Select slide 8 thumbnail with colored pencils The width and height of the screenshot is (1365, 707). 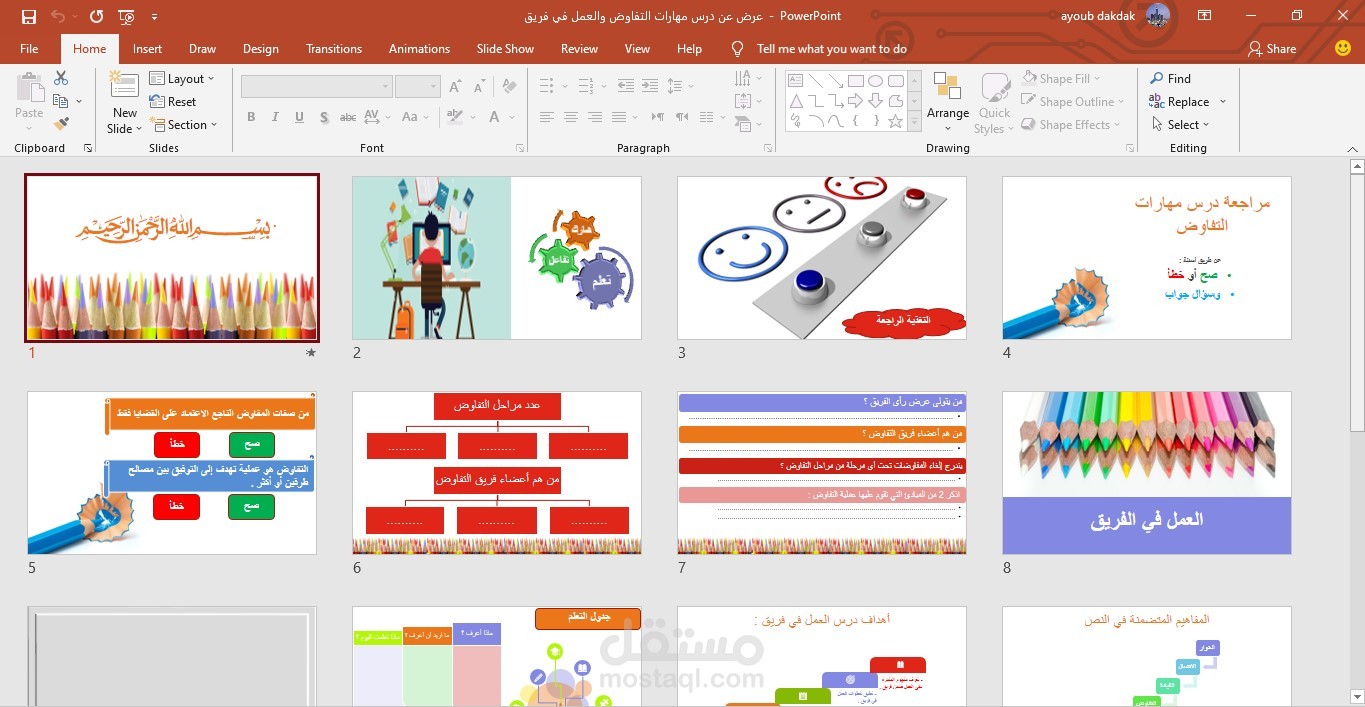tap(1147, 473)
